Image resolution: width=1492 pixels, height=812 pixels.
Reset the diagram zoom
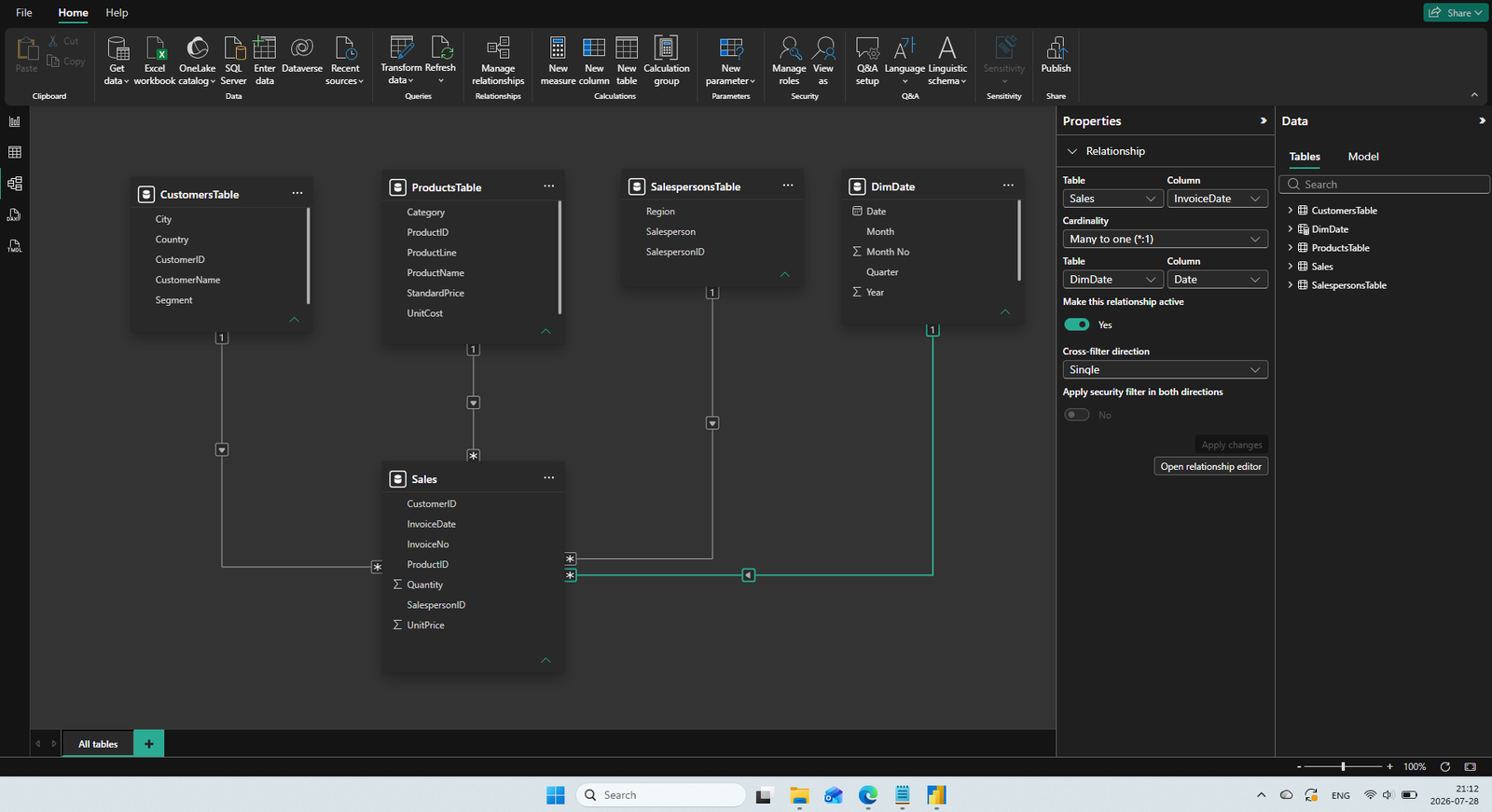(1445, 766)
